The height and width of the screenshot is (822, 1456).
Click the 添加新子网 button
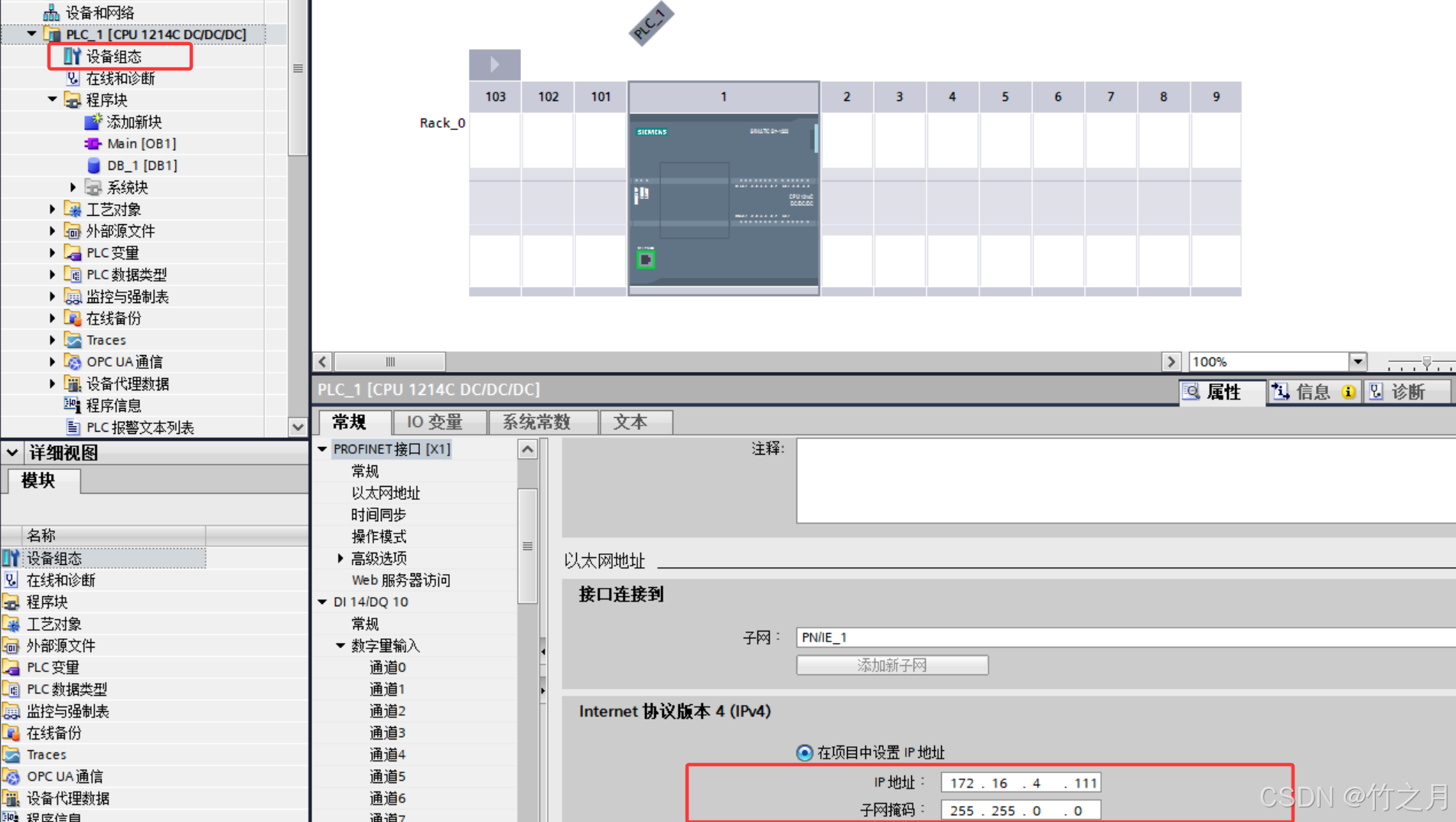(x=892, y=665)
